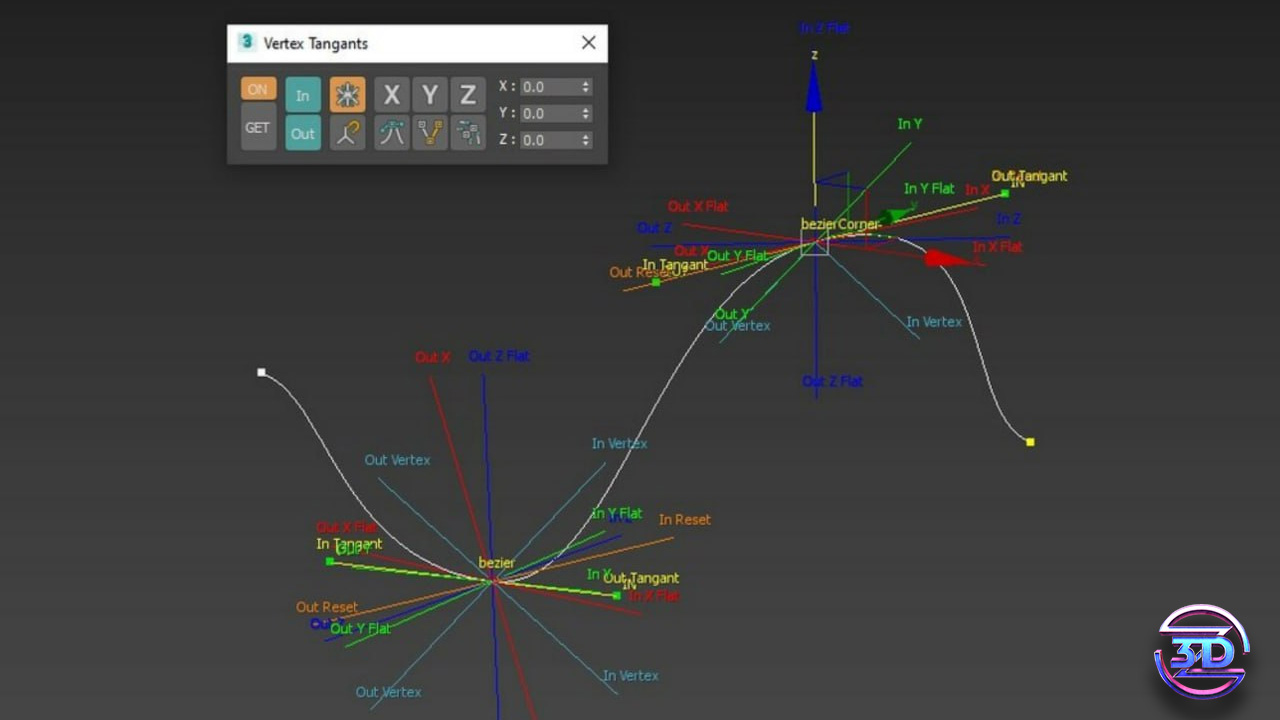Select the X axis button
The width and height of the screenshot is (1280, 720).
tap(392, 95)
